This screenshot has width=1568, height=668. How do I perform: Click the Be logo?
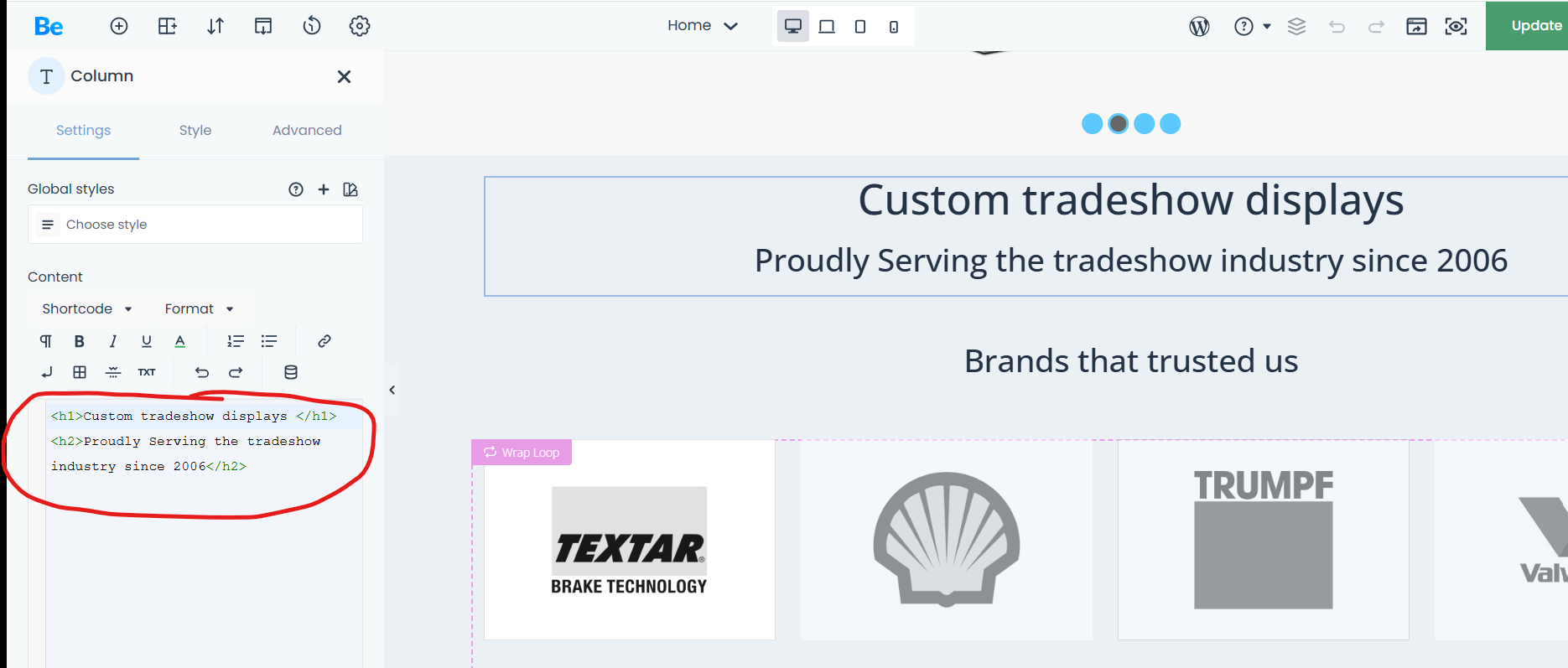49,26
